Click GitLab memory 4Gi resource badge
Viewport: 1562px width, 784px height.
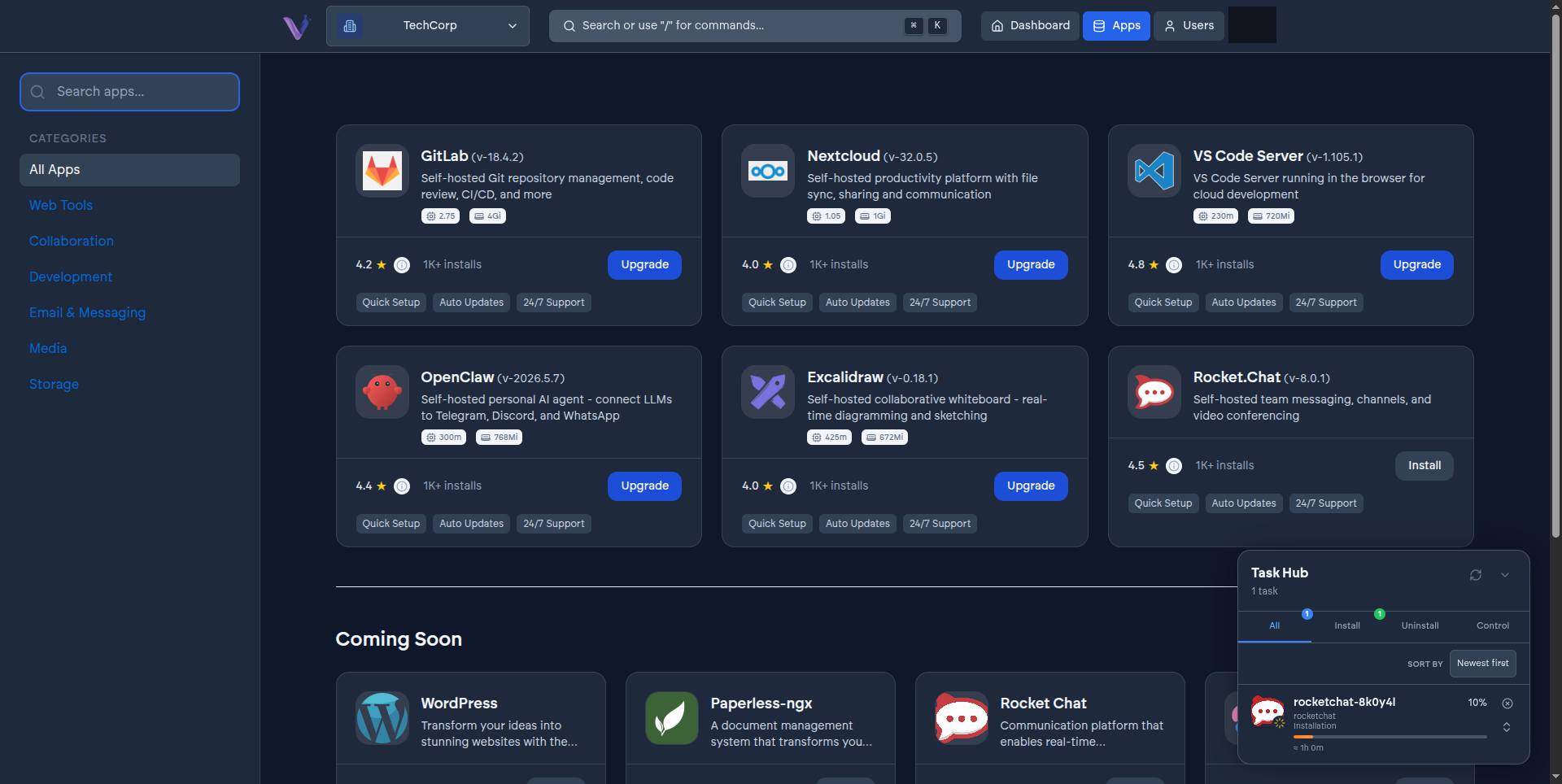(488, 216)
